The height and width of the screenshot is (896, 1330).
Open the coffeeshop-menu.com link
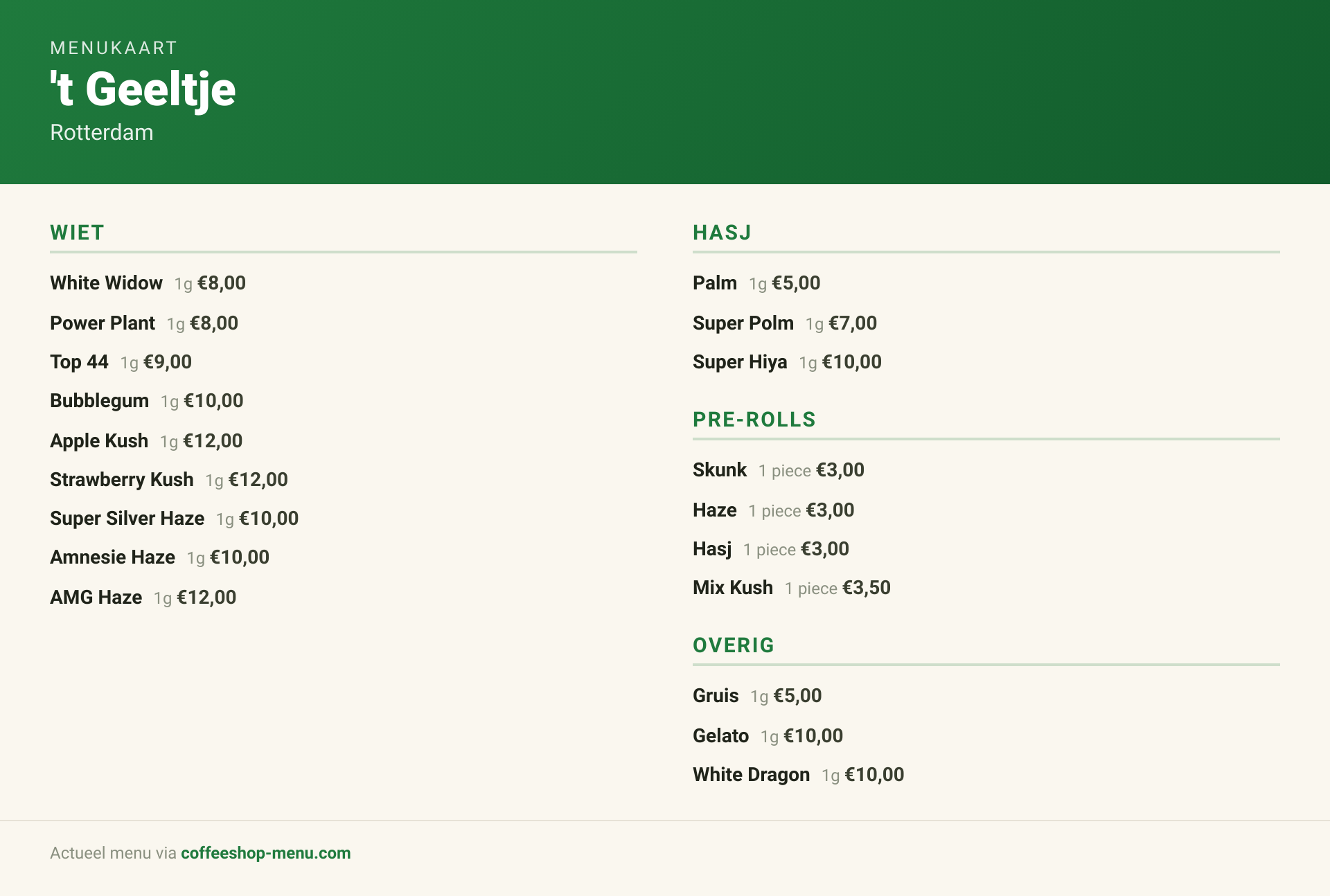coord(266,853)
